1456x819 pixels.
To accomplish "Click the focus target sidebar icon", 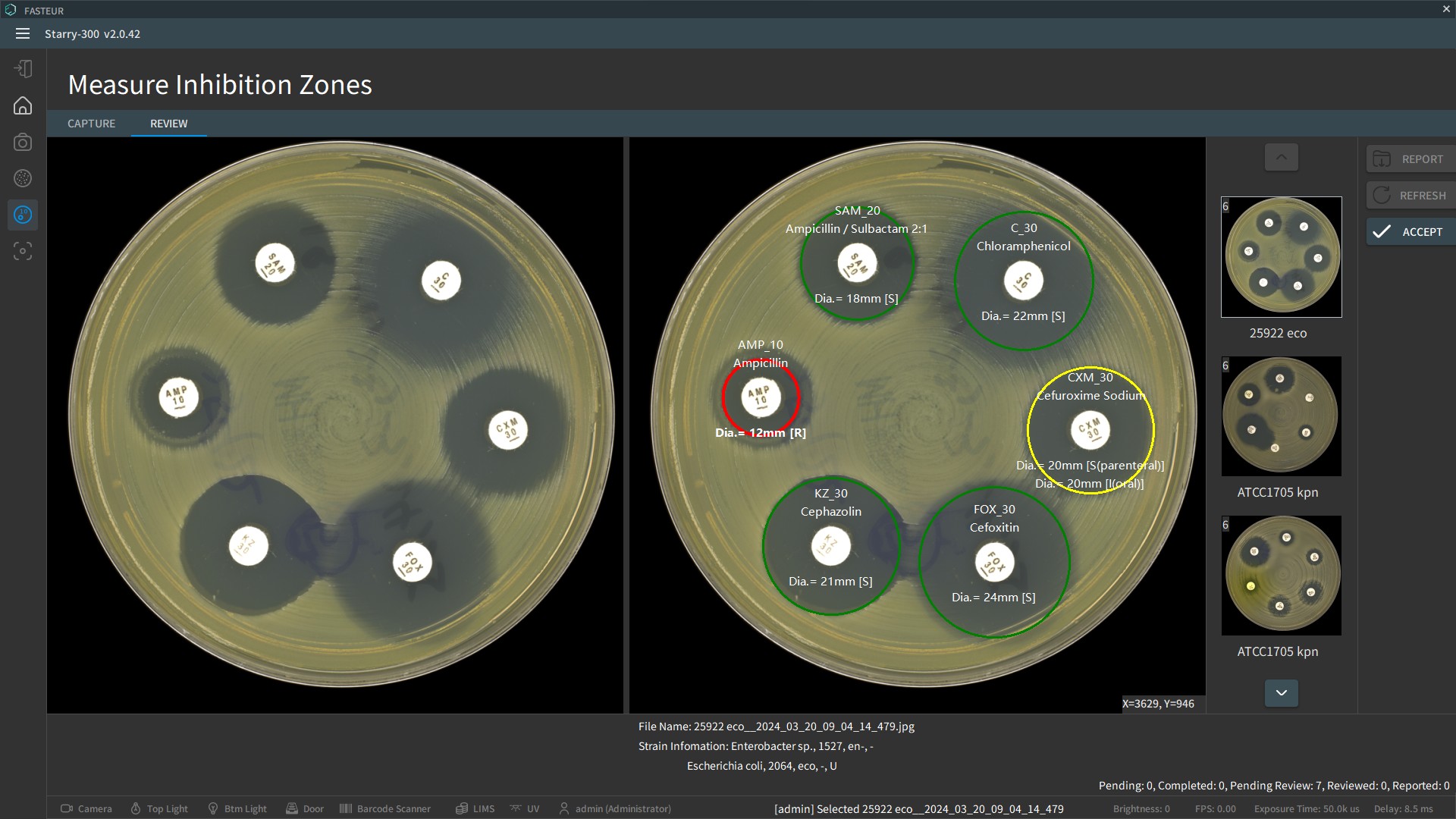I will coord(23,251).
